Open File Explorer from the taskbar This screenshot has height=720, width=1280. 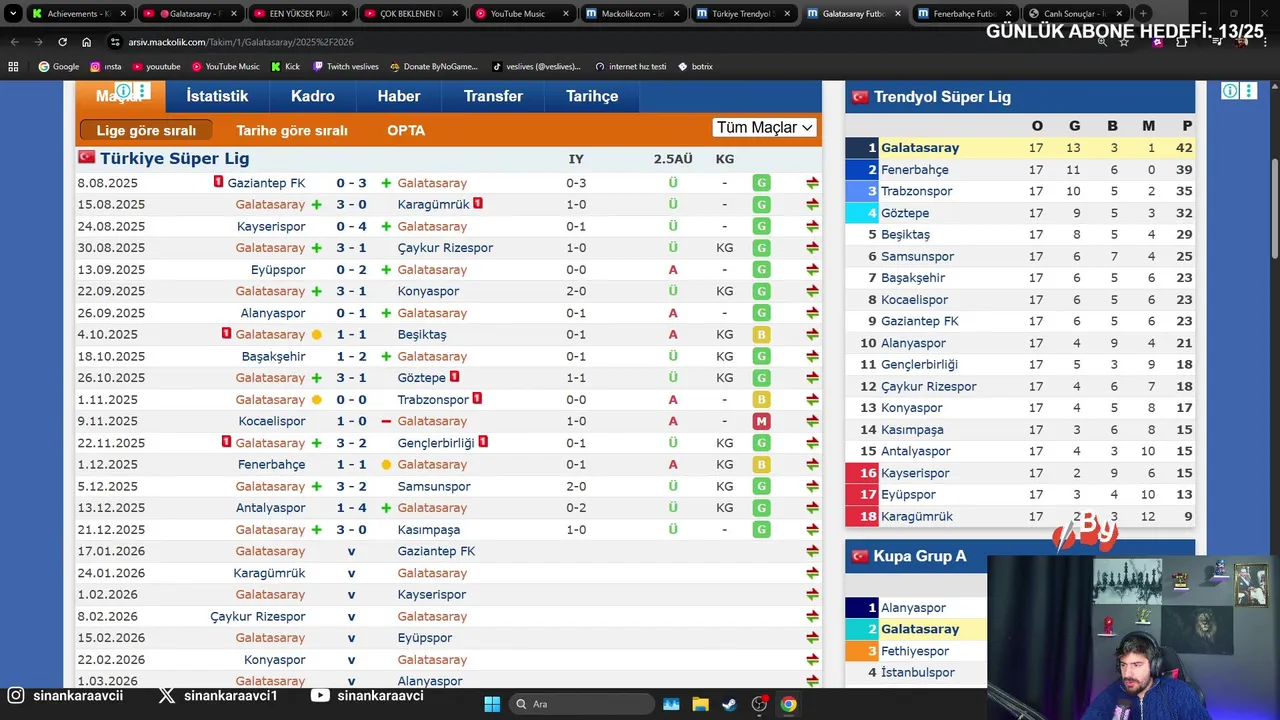coord(700,704)
